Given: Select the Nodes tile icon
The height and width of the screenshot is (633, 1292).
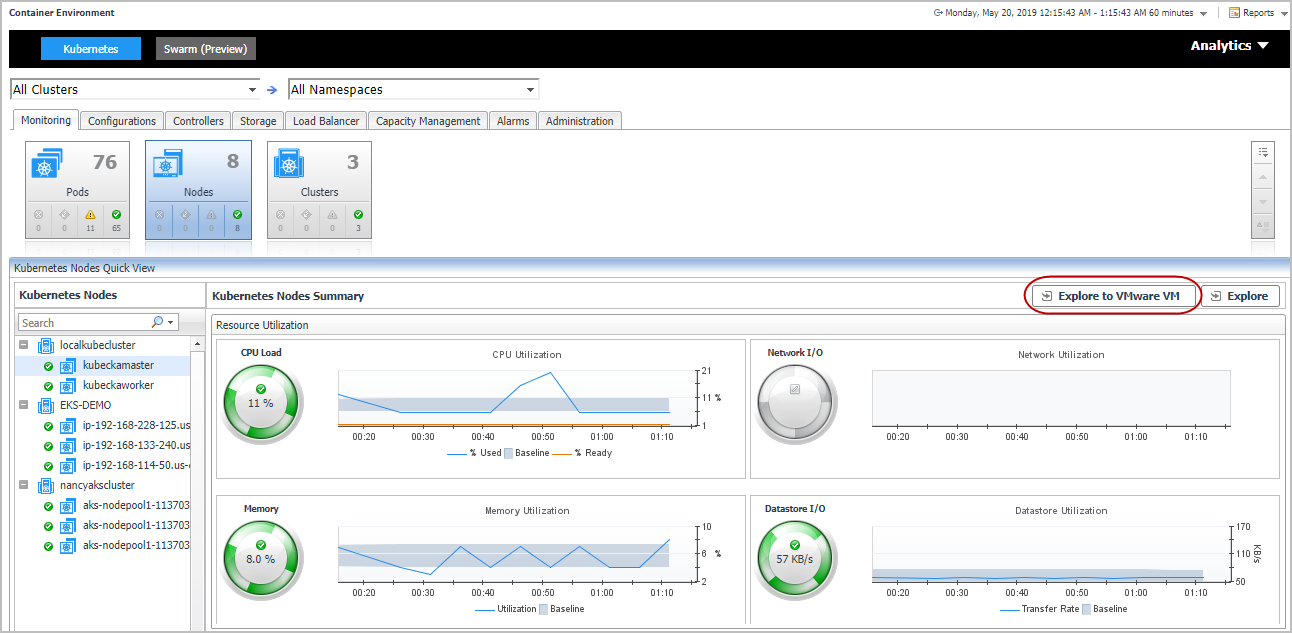Looking at the screenshot, I should tap(167, 164).
